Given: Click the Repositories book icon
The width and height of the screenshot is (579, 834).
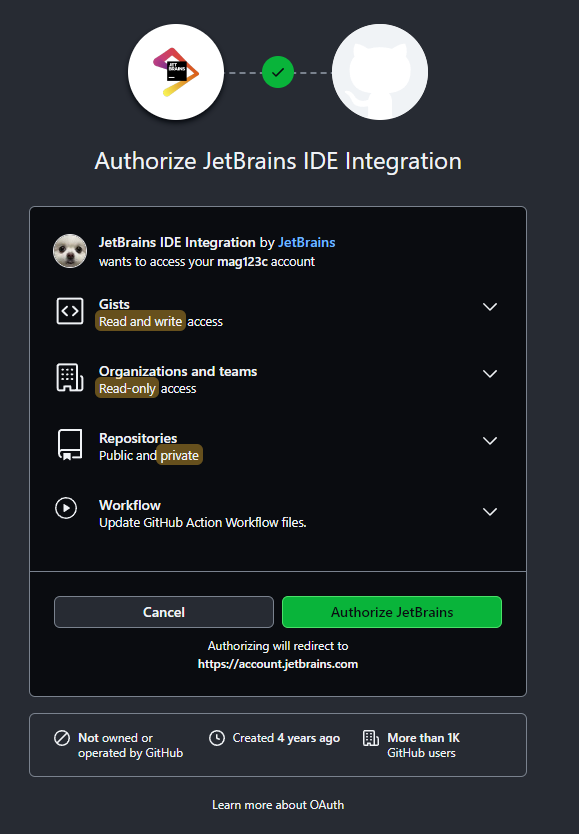Looking at the screenshot, I should coord(70,445).
